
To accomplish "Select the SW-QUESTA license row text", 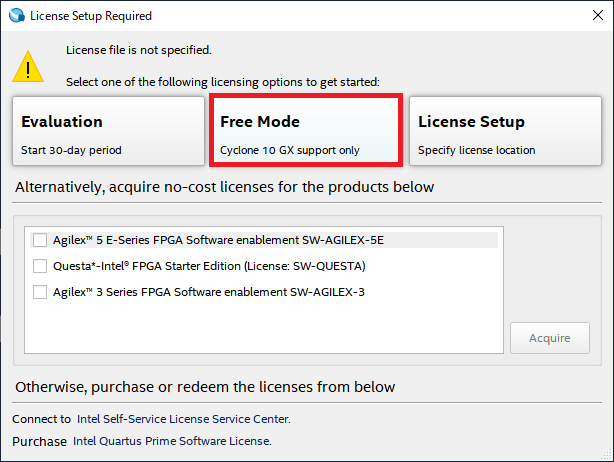I will (x=209, y=266).
